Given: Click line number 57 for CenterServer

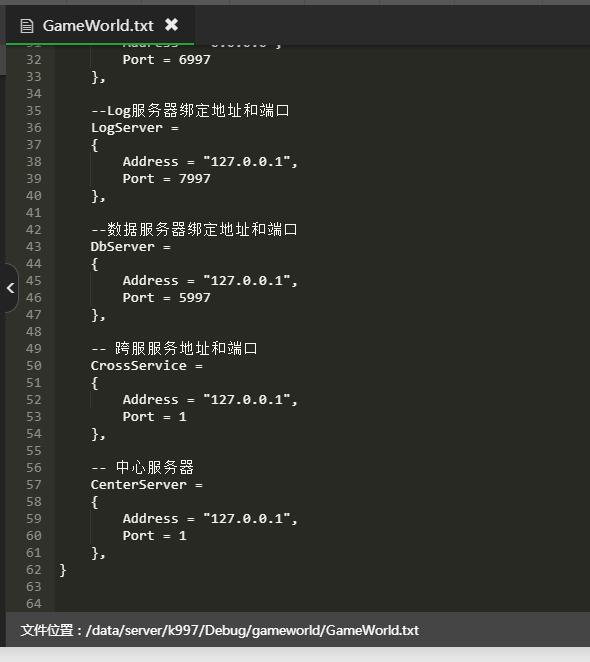Looking at the screenshot, I should pyautogui.click(x=34, y=485).
